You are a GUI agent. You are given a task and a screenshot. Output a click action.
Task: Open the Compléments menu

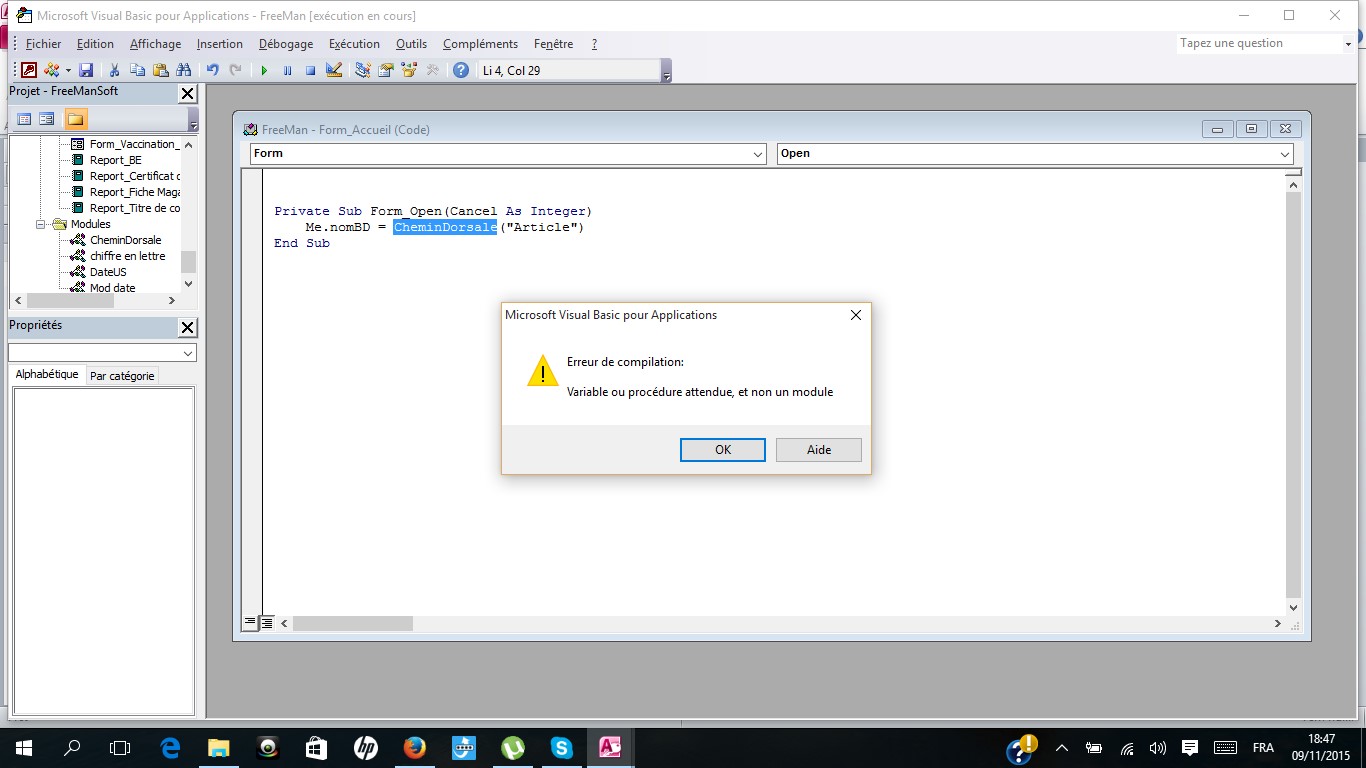(480, 44)
